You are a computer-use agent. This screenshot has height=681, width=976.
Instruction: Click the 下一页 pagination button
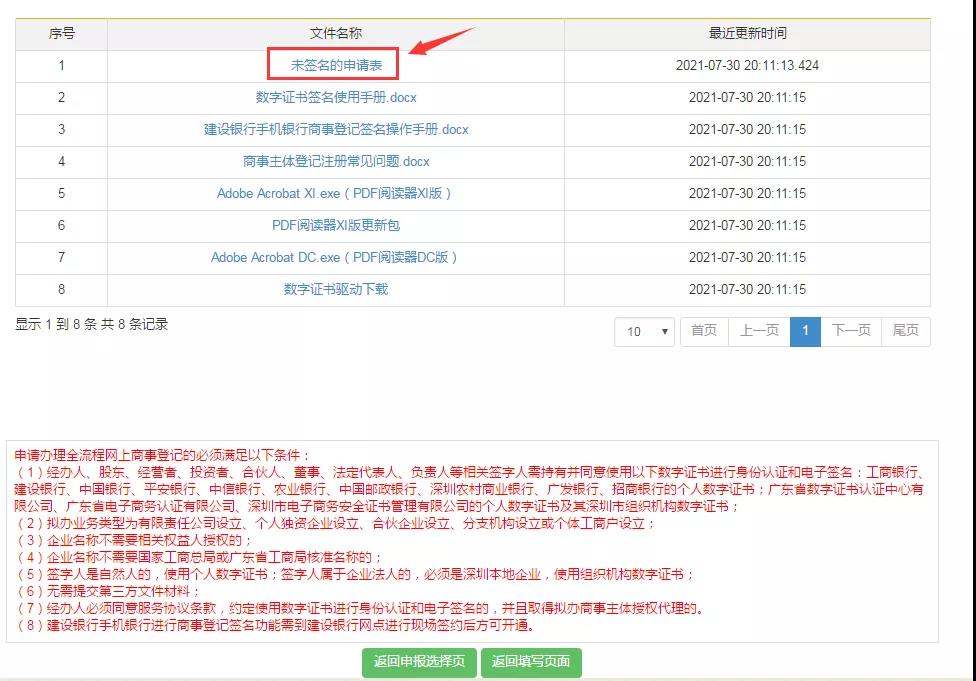coord(851,331)
